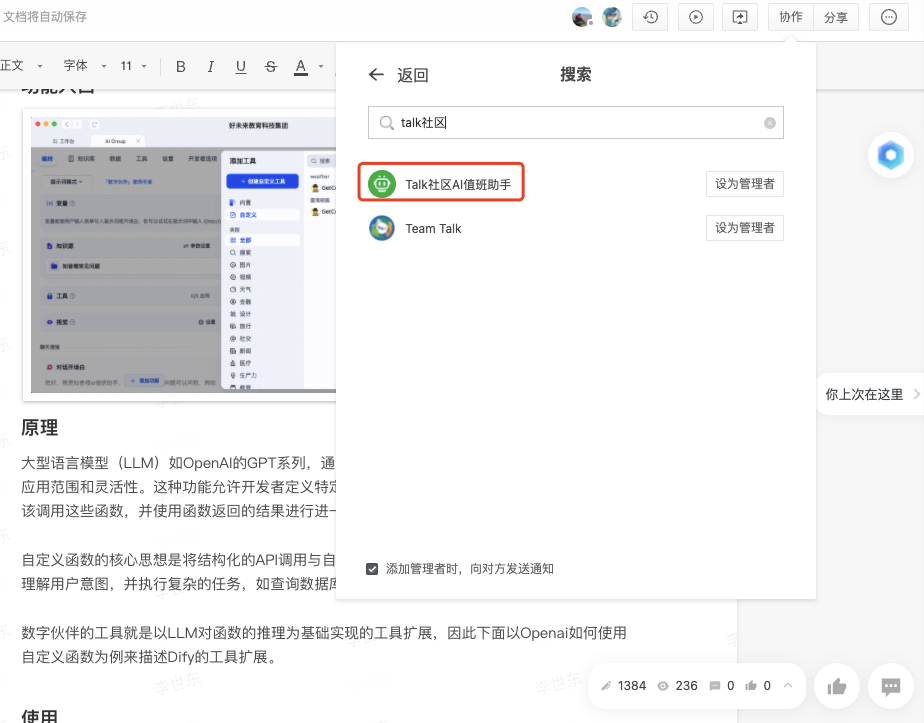The width and height of the screenshot is (924, 723).
Task: Clear the search field text
Action: [770, 123]
